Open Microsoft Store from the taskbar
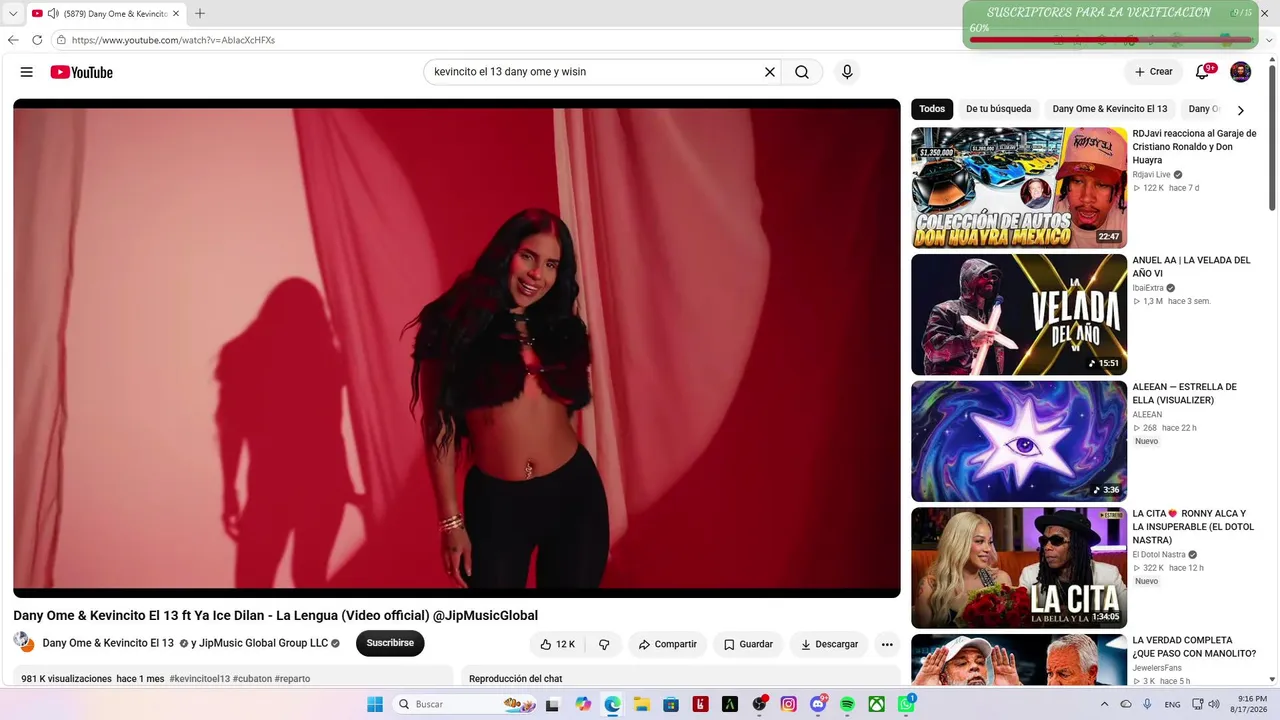The image size is (1280, 720). point(671,704)
